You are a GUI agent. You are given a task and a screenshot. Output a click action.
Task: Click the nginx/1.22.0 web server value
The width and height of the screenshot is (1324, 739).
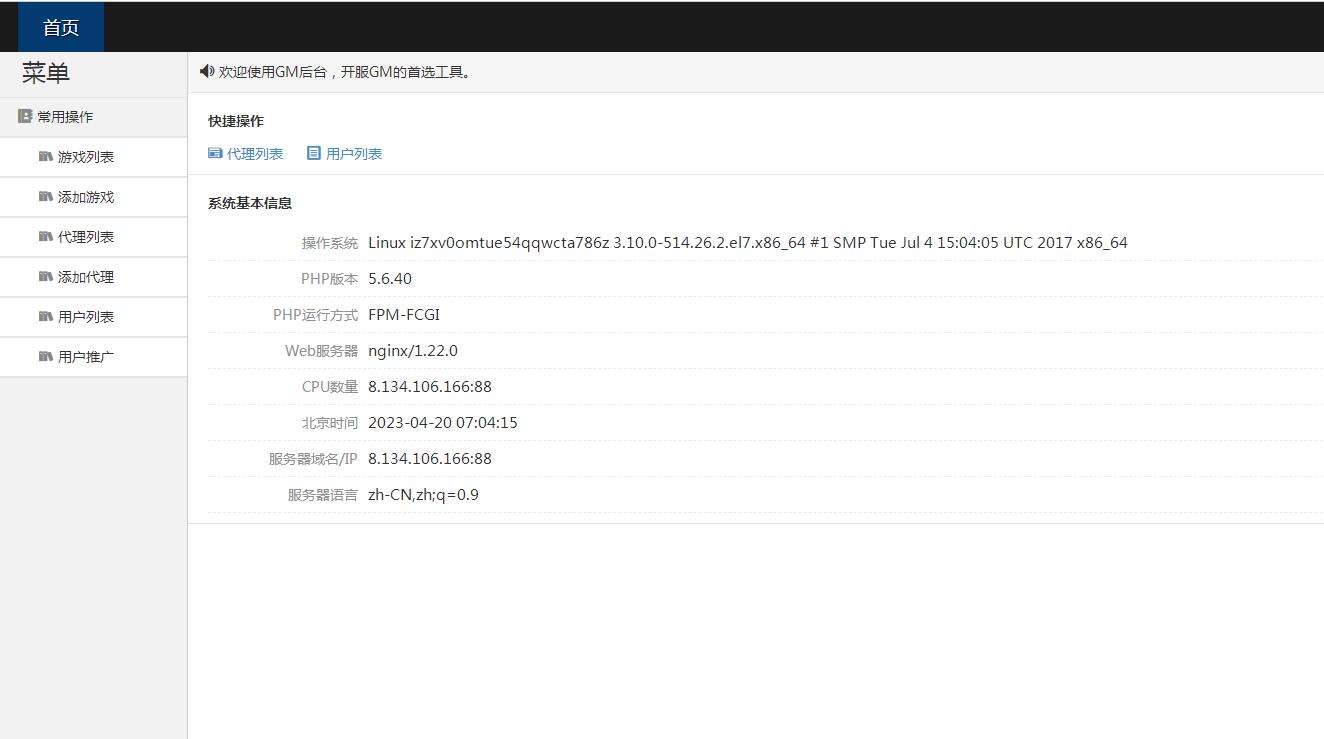click(412, 351)
